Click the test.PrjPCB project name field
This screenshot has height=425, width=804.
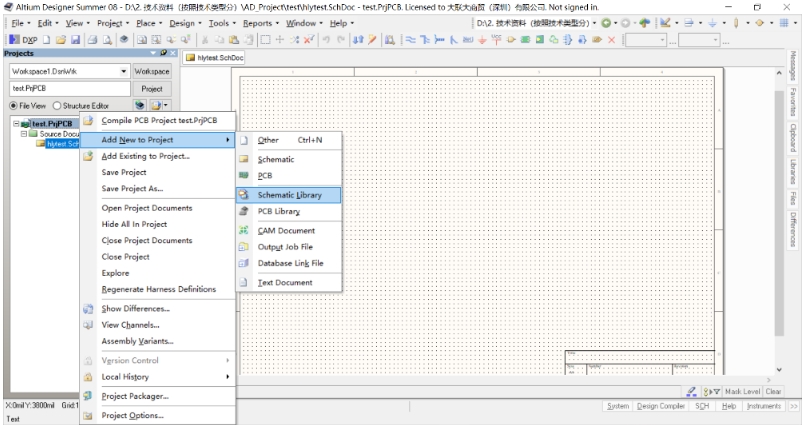[70, 89]
